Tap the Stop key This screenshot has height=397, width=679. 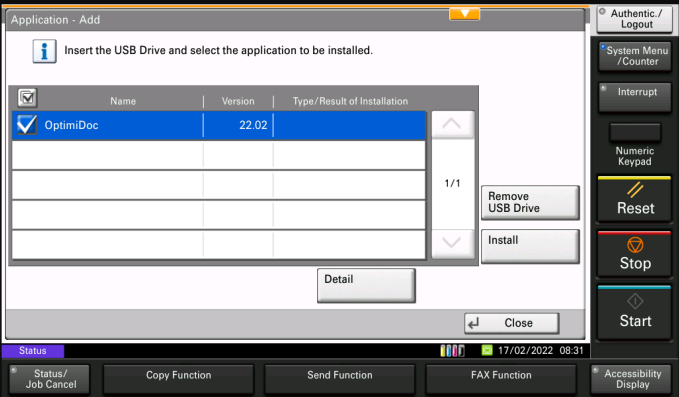[x=635, y=254]
